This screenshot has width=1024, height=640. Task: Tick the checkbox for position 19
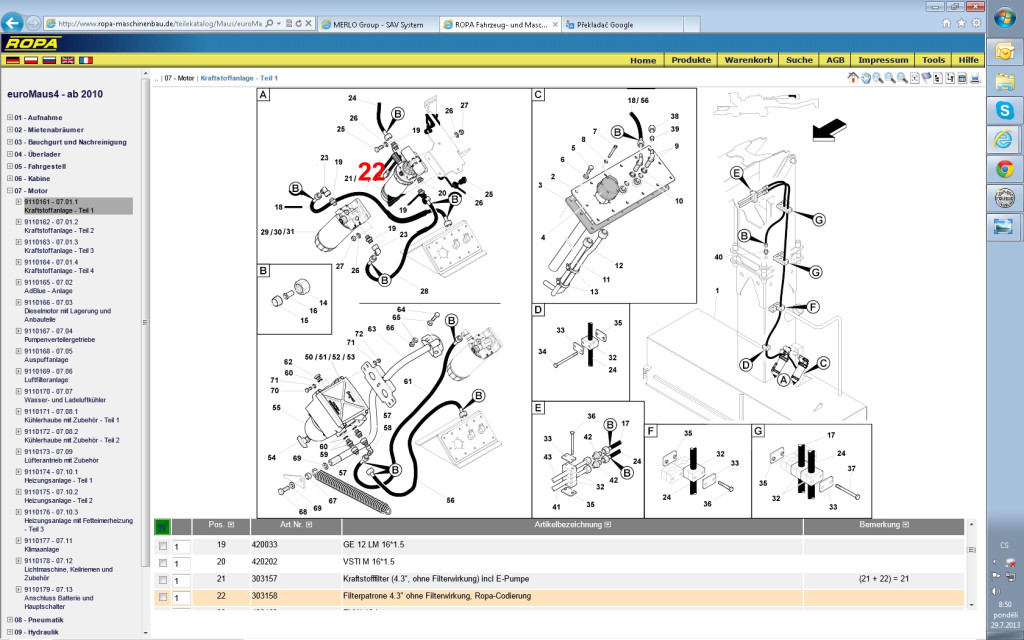pos(163,545)
